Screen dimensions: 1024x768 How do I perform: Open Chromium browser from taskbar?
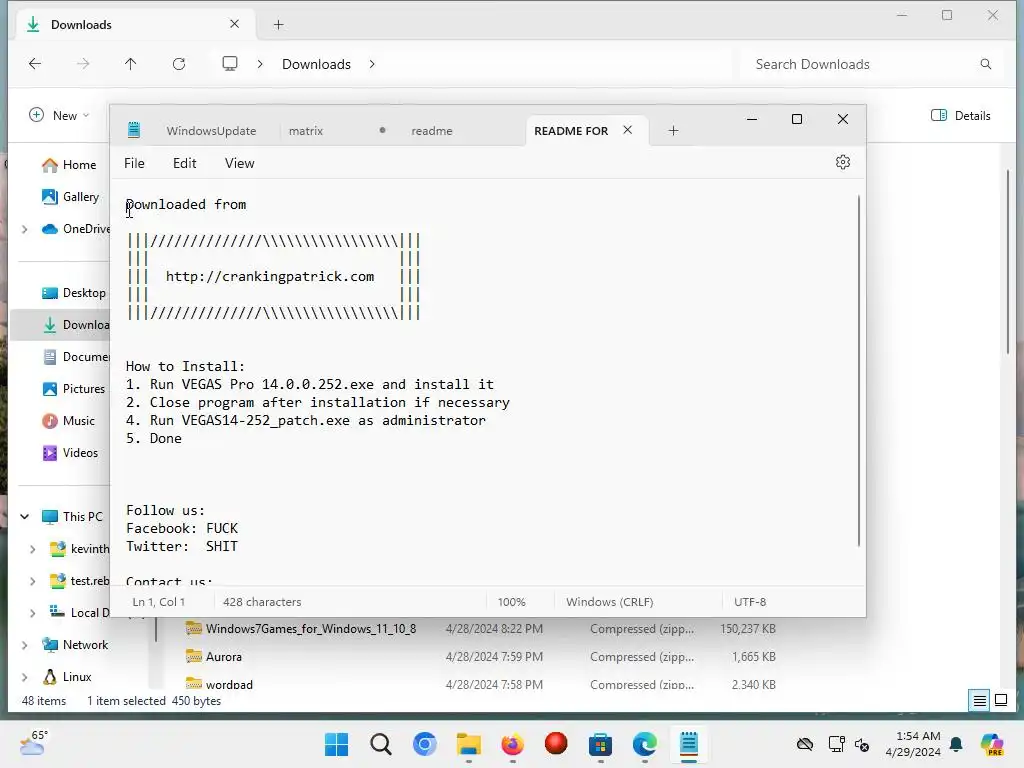coord(424,744)
